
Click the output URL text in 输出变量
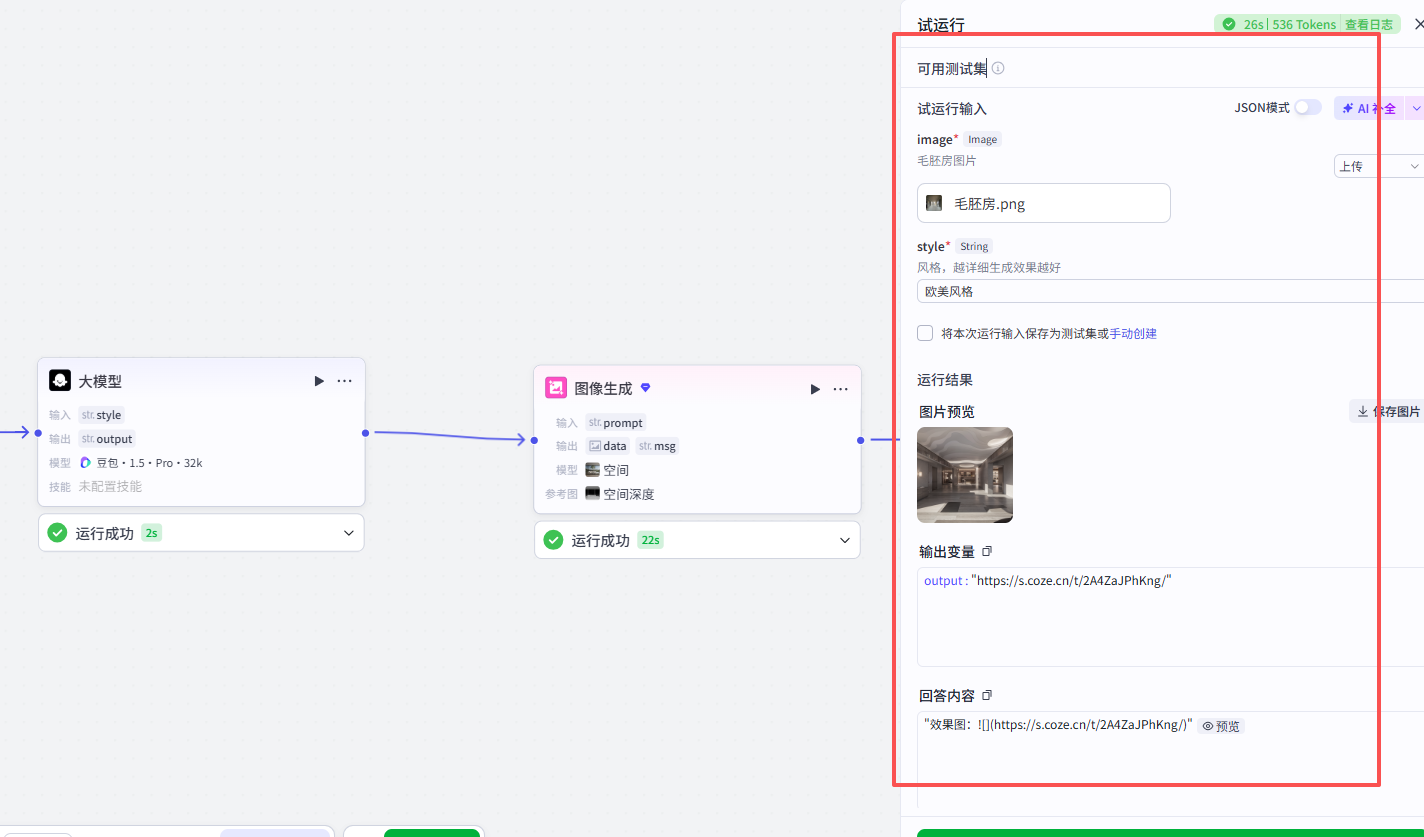pyautogui.click(x=1071, y=580)
